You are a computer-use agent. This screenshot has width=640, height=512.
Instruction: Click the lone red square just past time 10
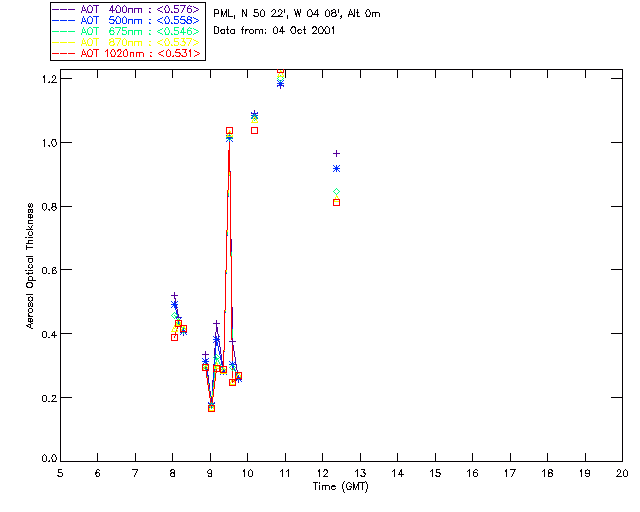tap(254, 131)
